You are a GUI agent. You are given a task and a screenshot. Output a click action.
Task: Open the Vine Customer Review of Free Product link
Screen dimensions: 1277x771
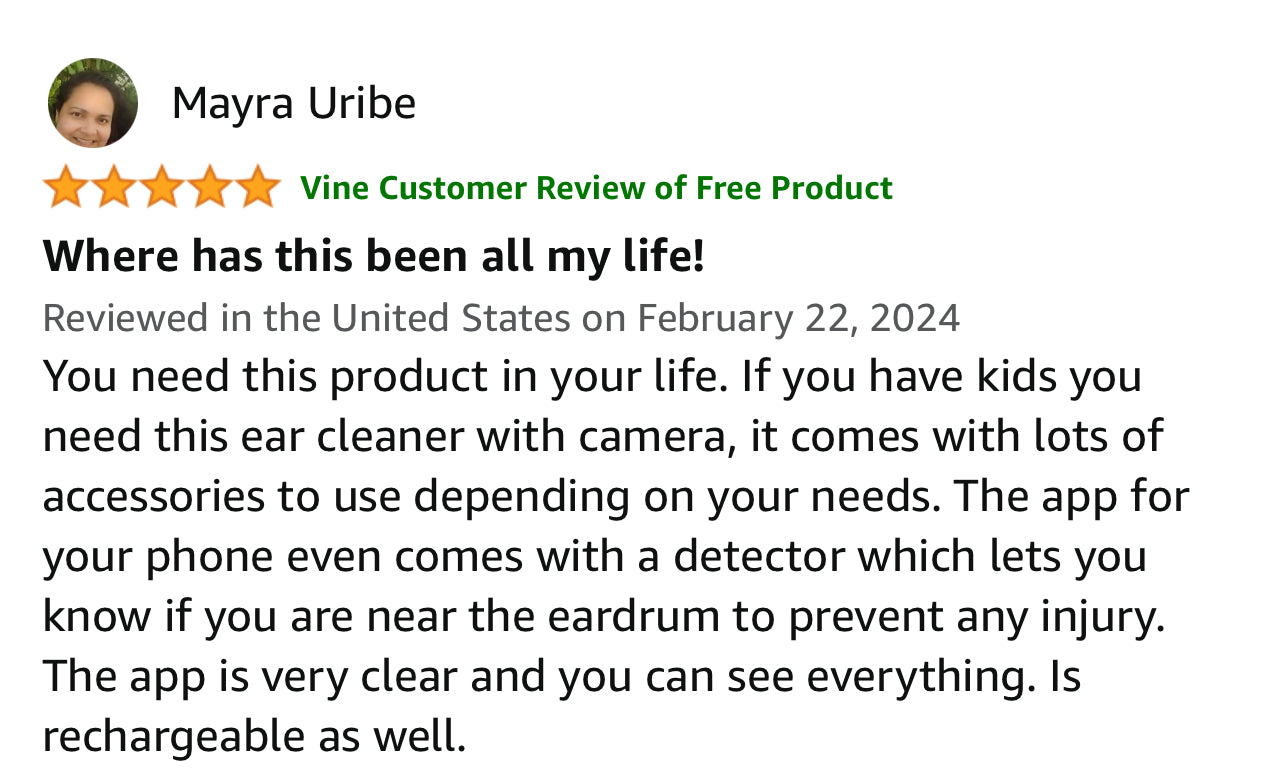coord(597,188)
